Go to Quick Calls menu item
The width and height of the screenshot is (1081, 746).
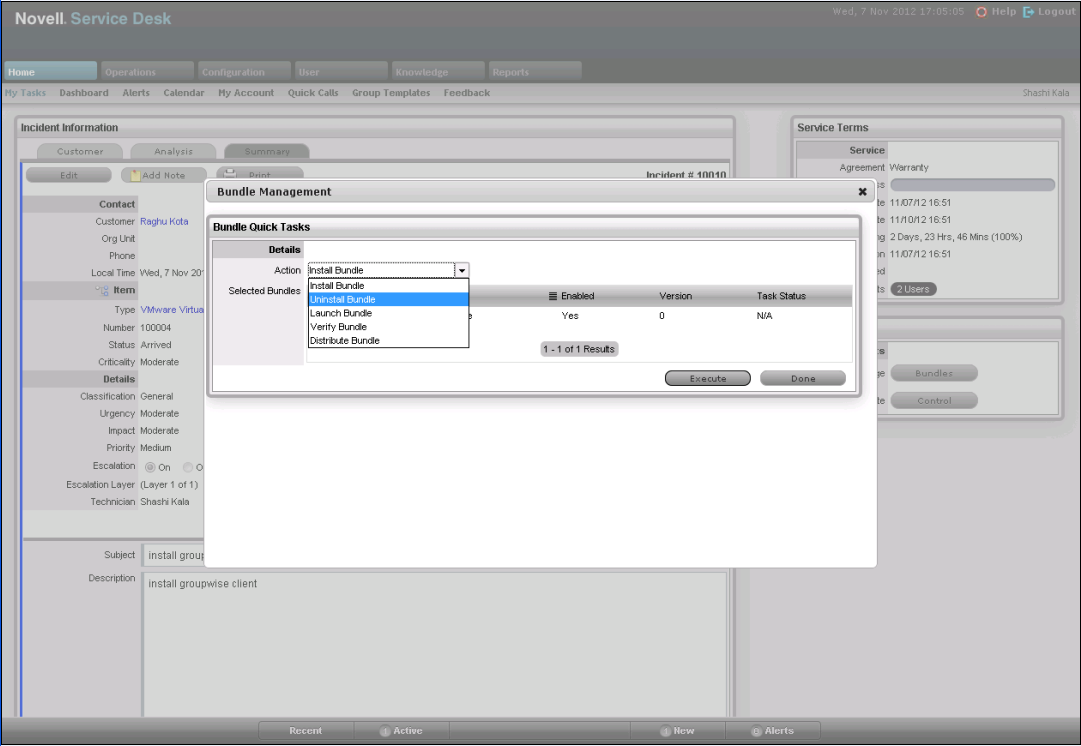coord(313,93)
